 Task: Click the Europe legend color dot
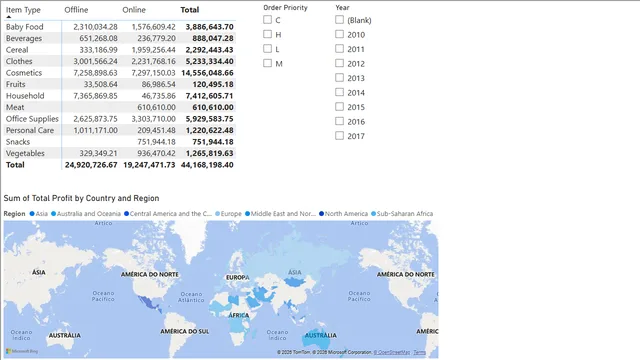click(x=217, y=213)
